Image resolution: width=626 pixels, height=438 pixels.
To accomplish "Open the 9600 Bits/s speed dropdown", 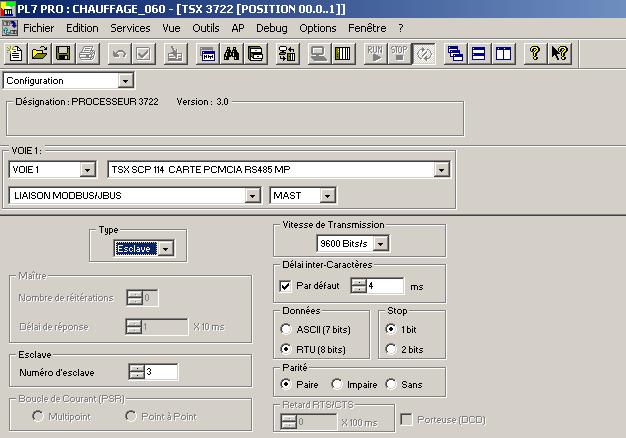I will click(x=381, y=244).
